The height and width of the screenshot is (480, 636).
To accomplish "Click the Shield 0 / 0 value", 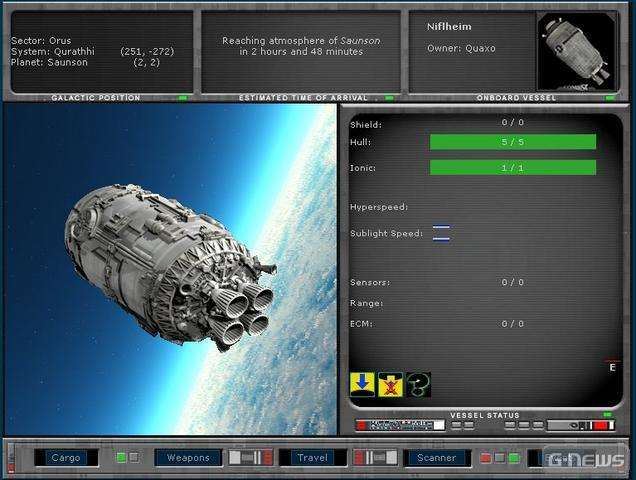I will coord(513,122).
